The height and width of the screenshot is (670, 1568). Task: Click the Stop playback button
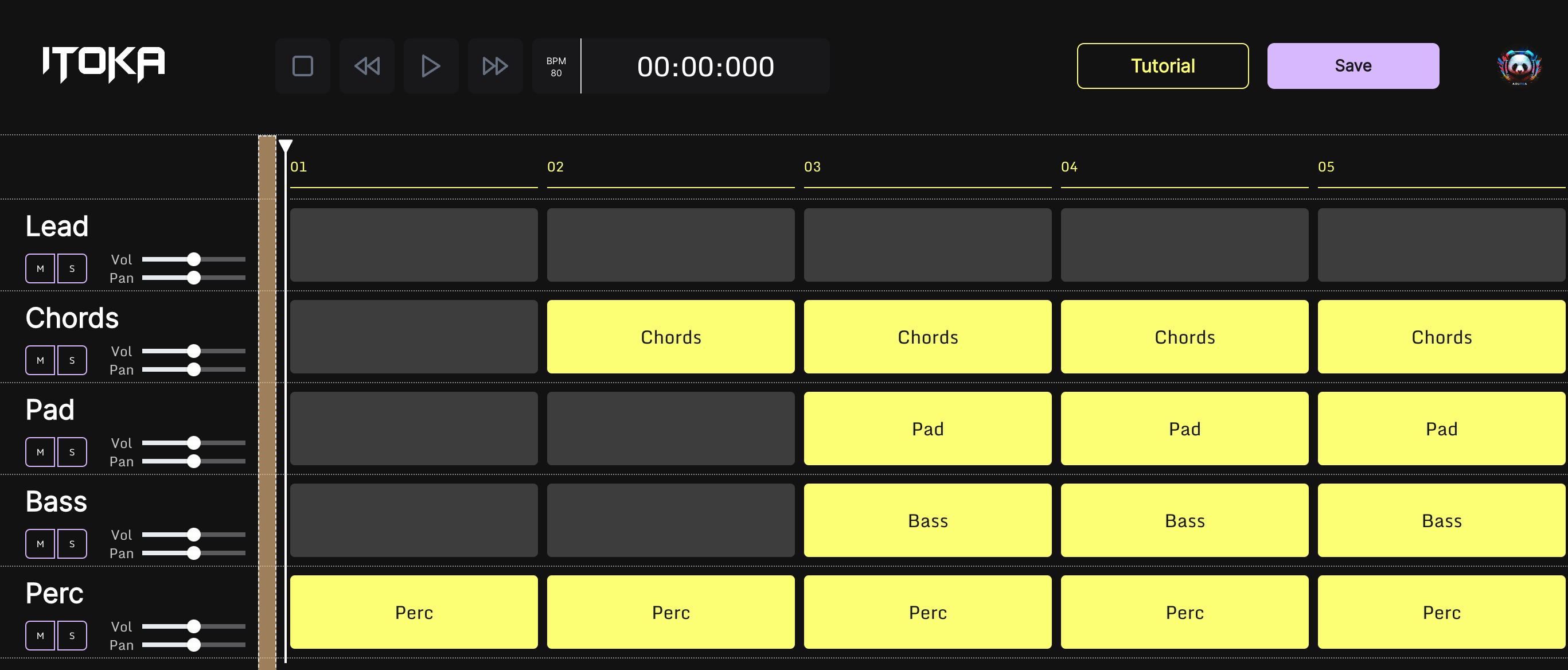pos(302,66)
